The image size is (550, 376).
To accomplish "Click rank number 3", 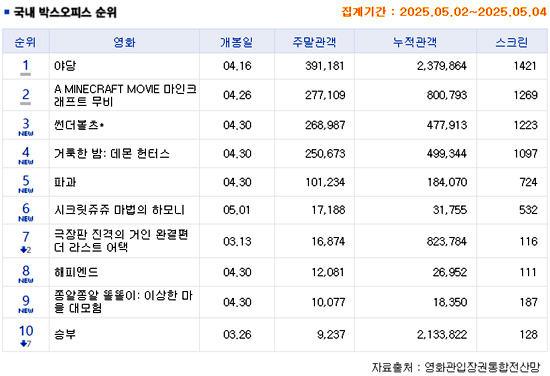I will 26,123.
